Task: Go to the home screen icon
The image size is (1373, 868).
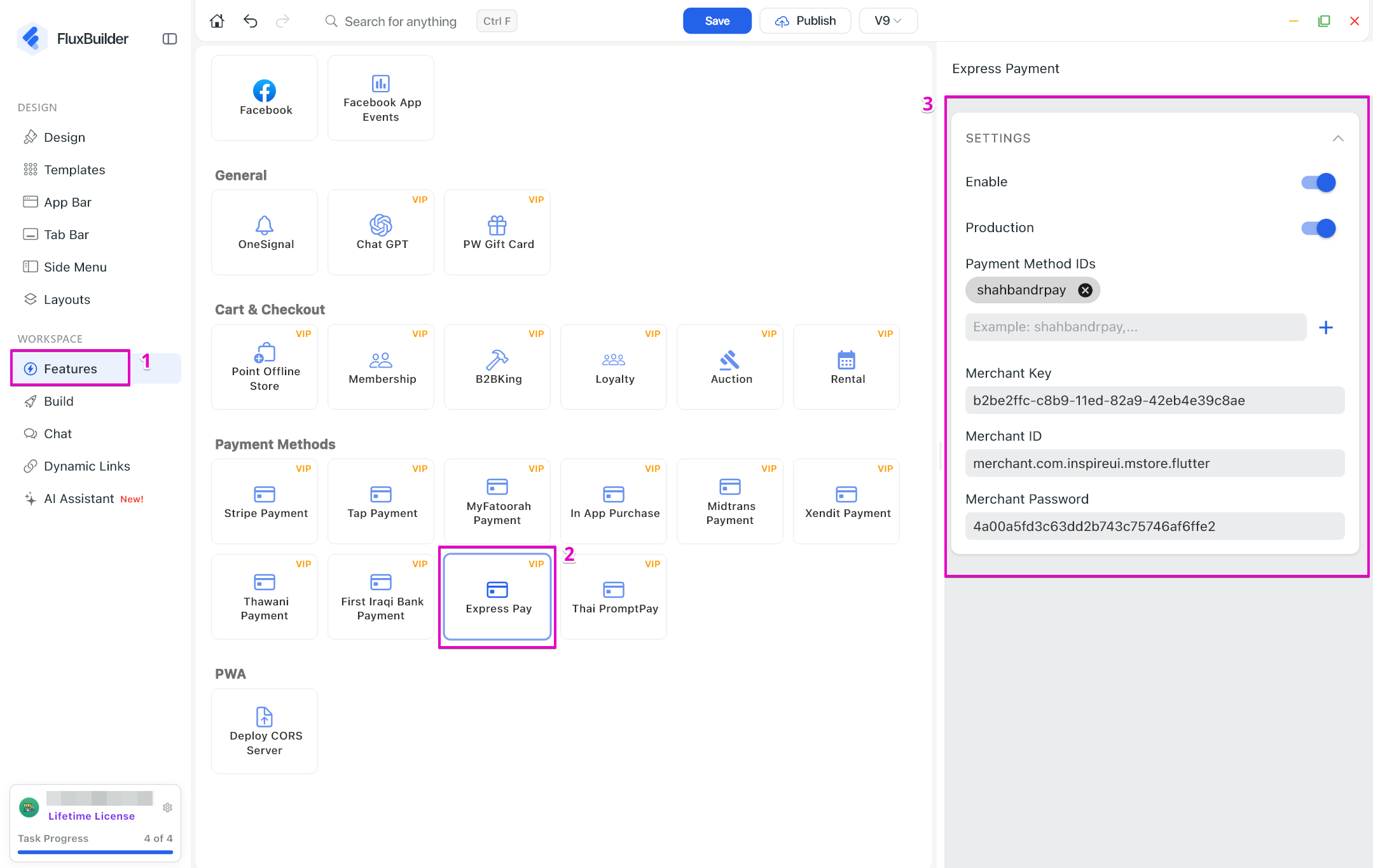Action: (x=217, y=21)
